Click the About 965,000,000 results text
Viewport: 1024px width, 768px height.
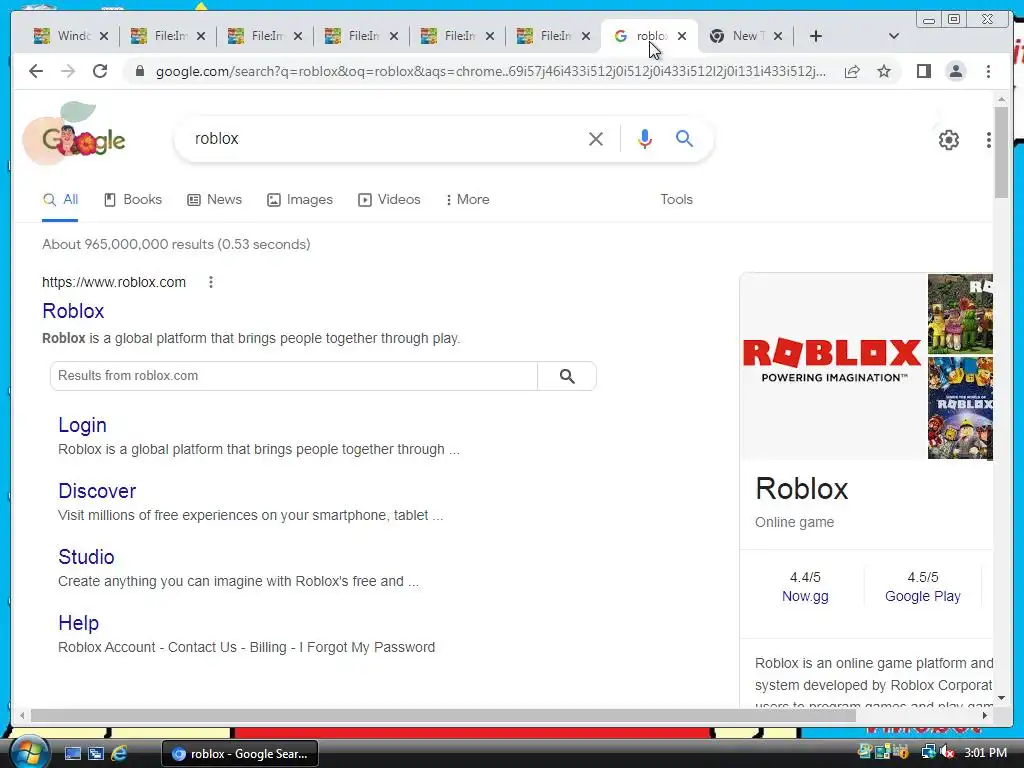(176, 244)
